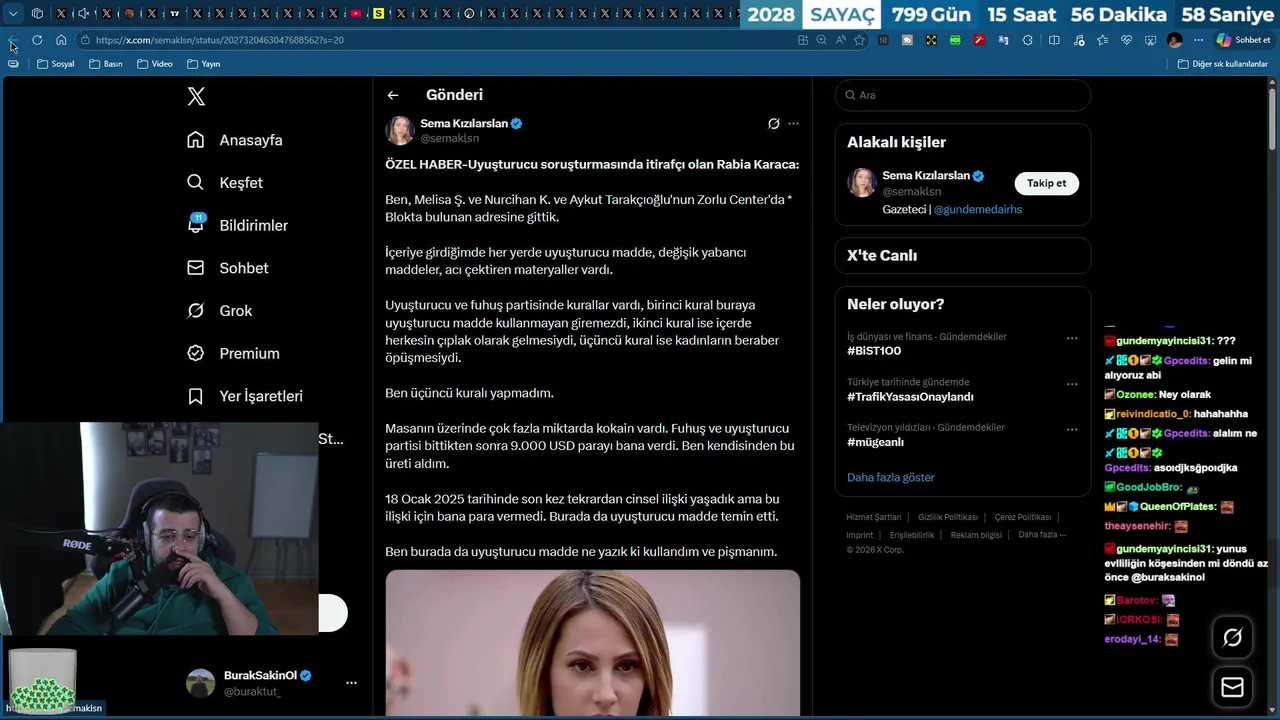Open Premium page

[x=234, y=353]
